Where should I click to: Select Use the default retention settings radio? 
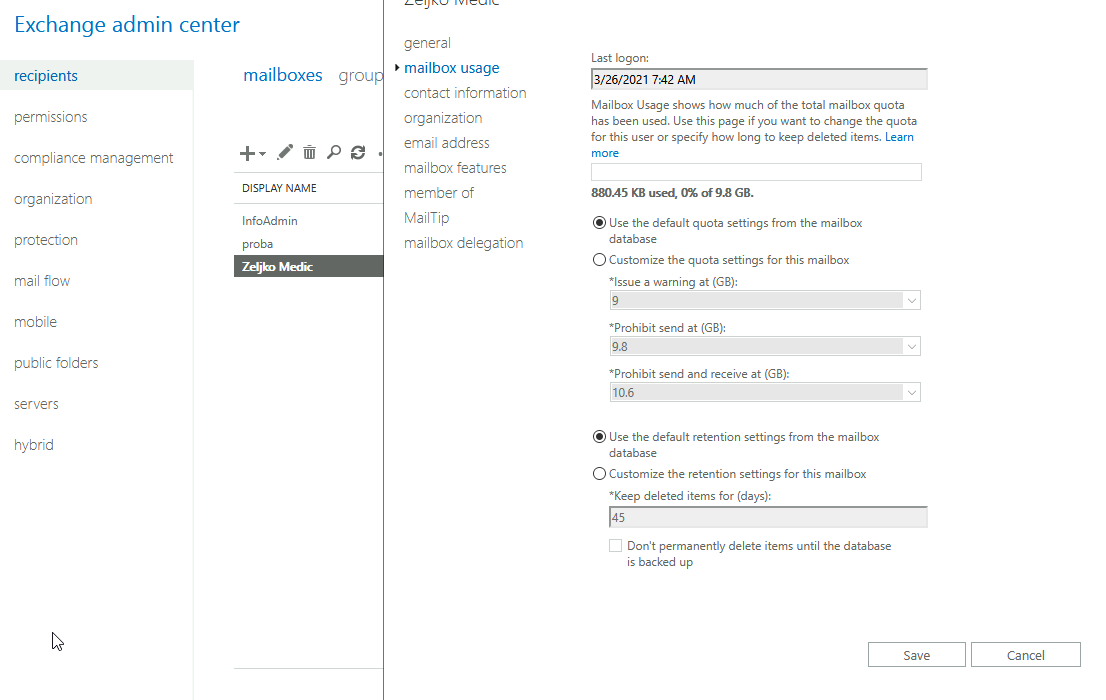[599, 437]
